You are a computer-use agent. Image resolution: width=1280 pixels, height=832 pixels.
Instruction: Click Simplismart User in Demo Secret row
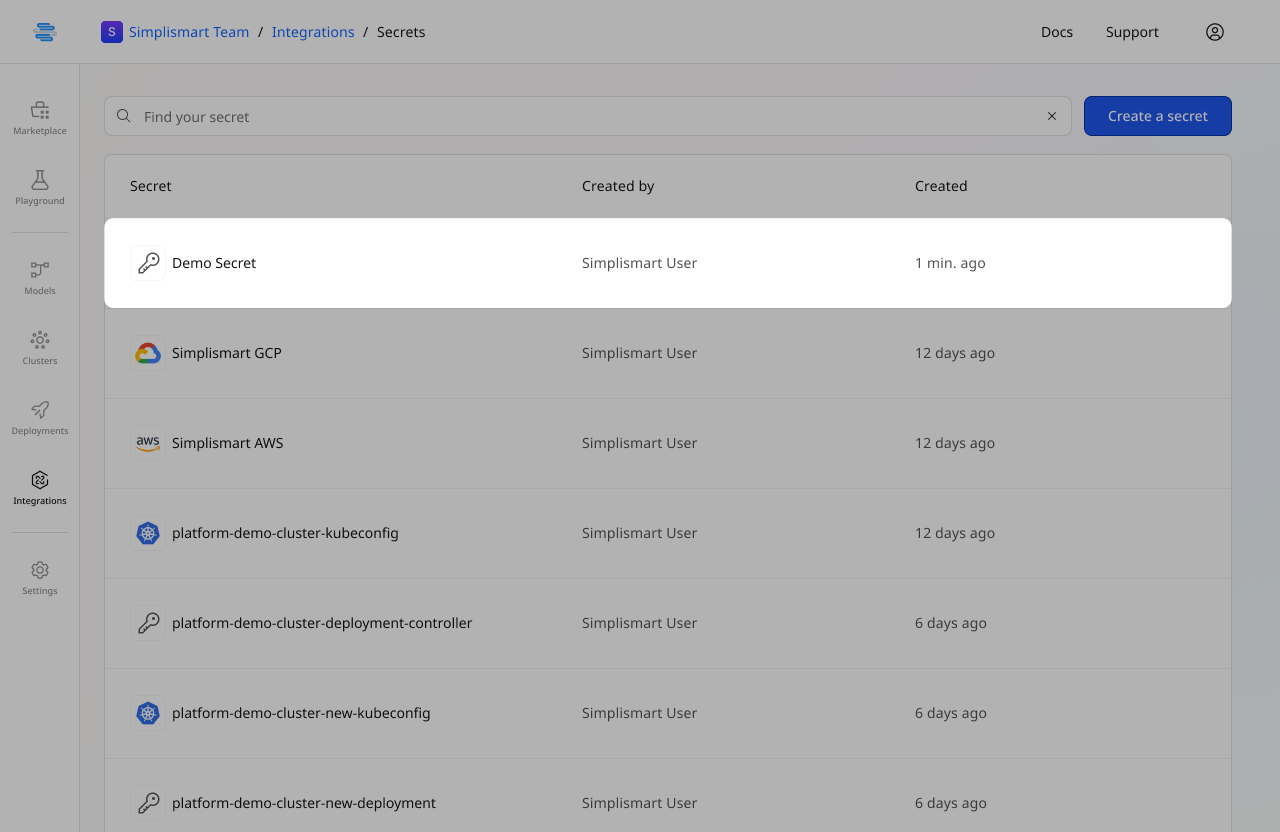(640, 263)
